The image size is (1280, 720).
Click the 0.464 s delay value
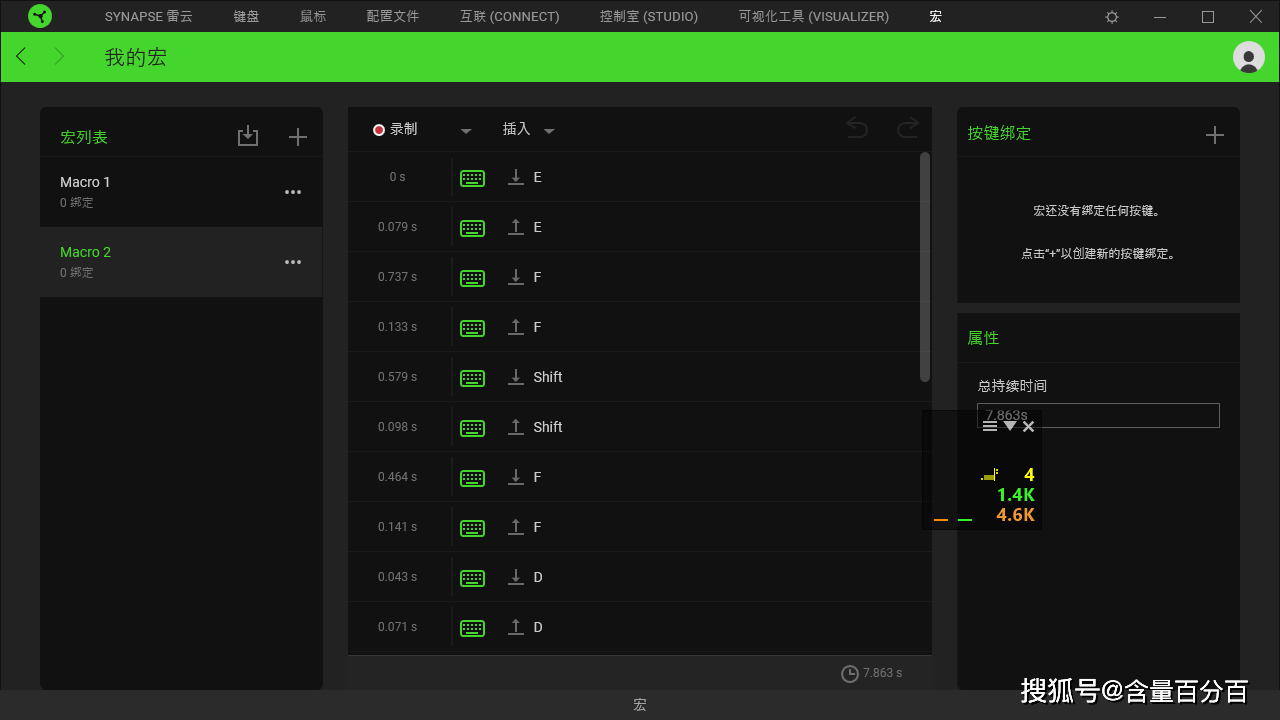tap(397, 477)
